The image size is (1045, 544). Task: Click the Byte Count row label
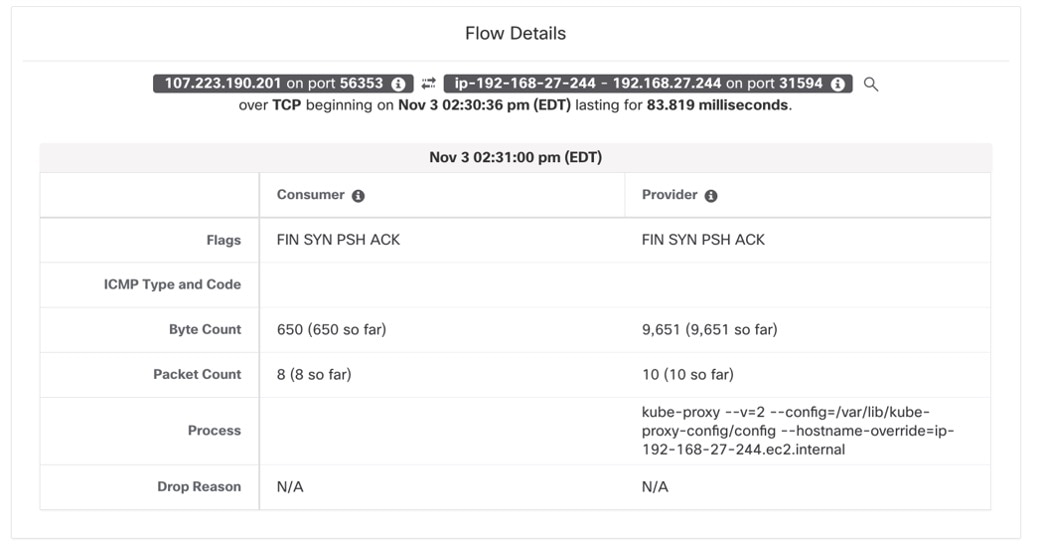[x=205, y=330]
